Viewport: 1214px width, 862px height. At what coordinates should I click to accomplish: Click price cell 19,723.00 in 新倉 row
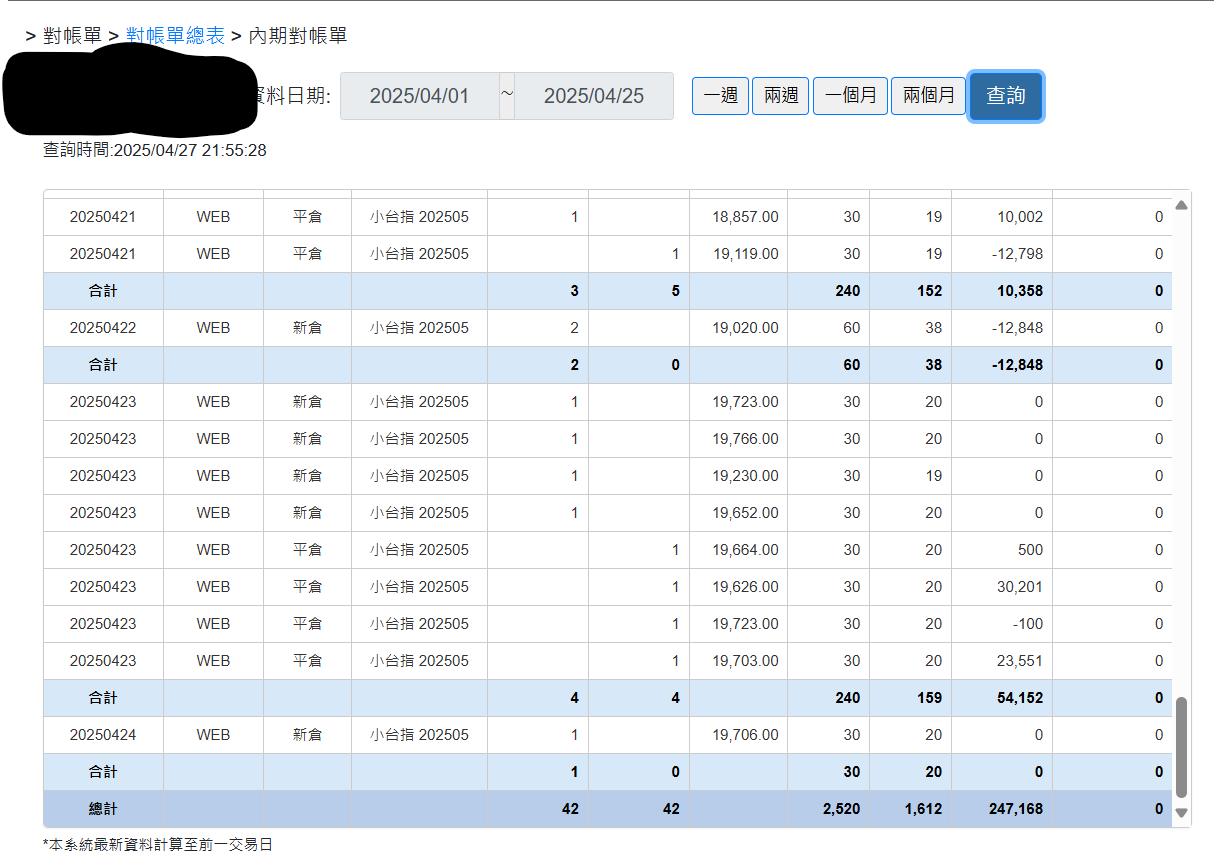739,402
